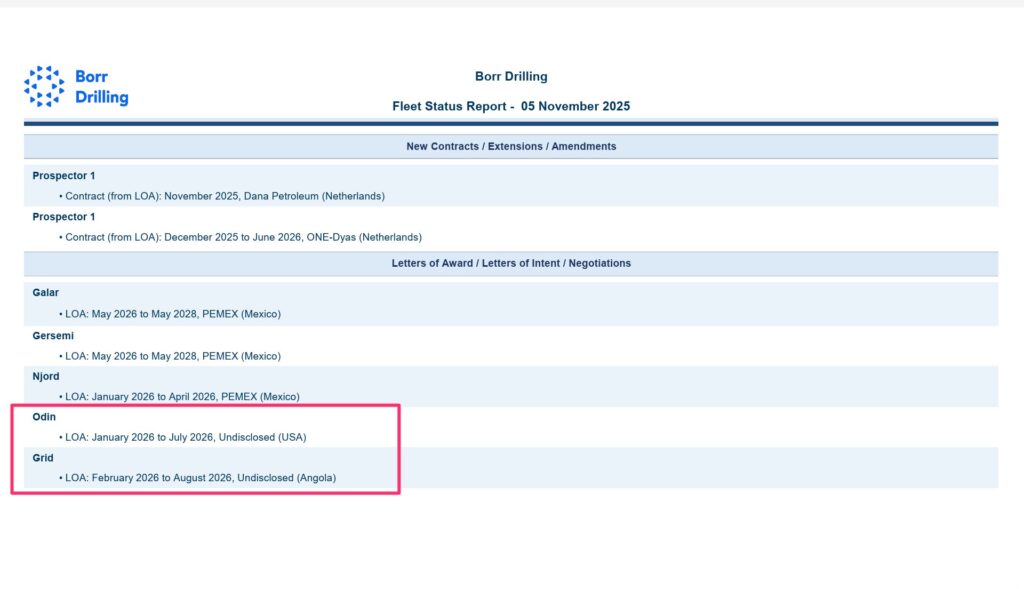Select the Galar rig name
Viewport: 1024px width, 589px height.
pyautogui.click(x=46, y=292)
